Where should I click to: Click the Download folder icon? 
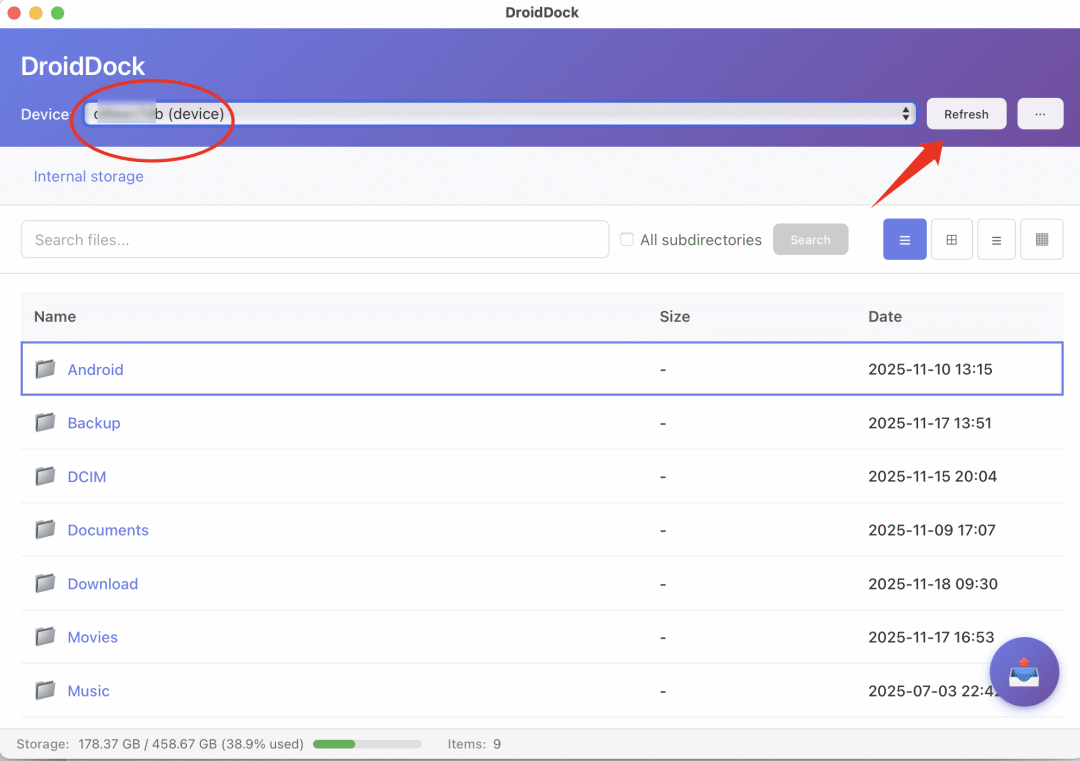point(45,583)
